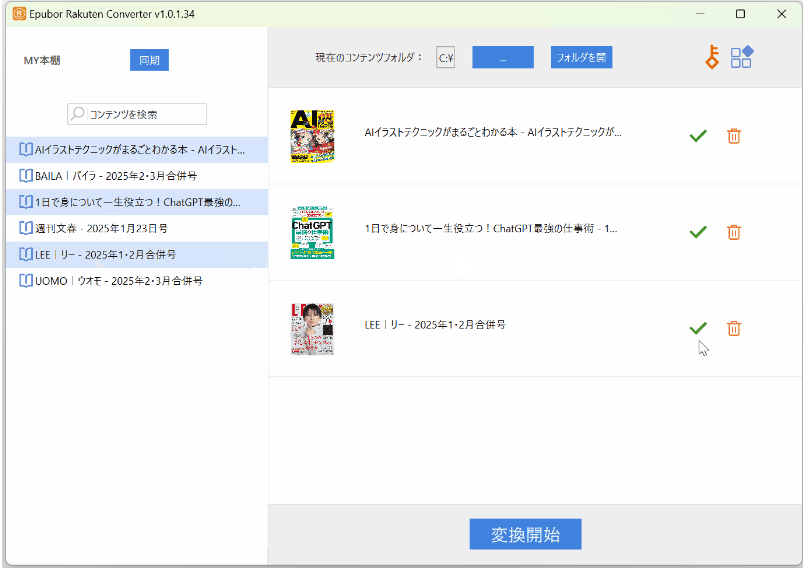
Task: Open the blue grid settings icon
Action: tap(742, 57)
